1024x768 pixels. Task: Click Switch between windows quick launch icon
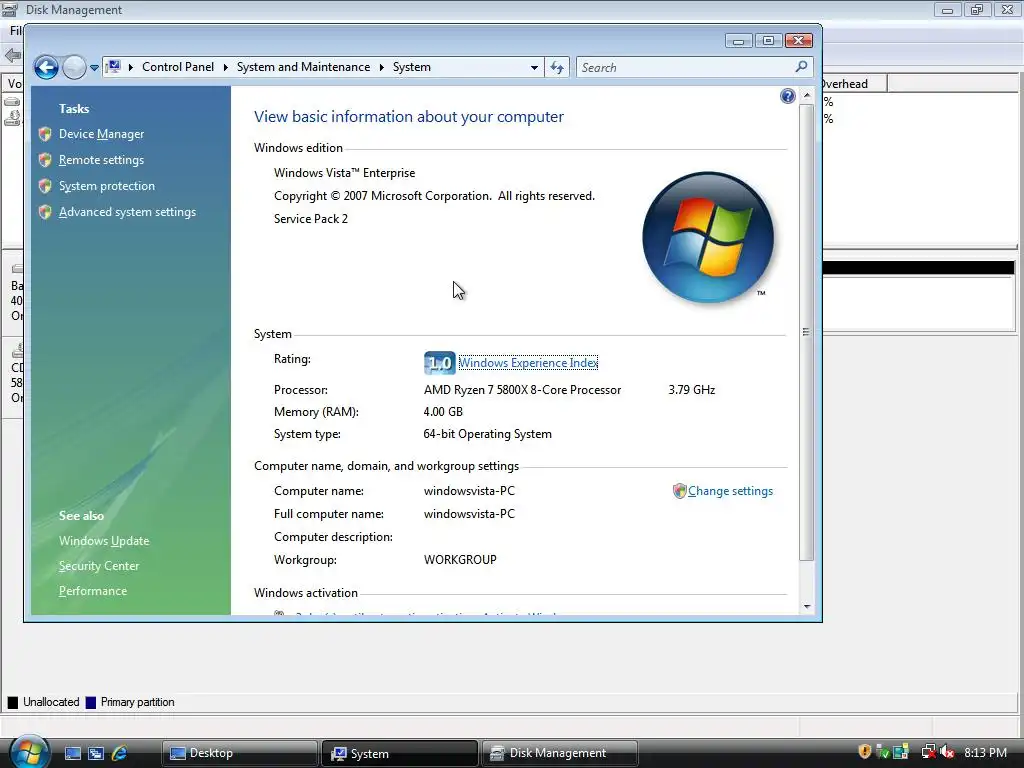(96, 753)
